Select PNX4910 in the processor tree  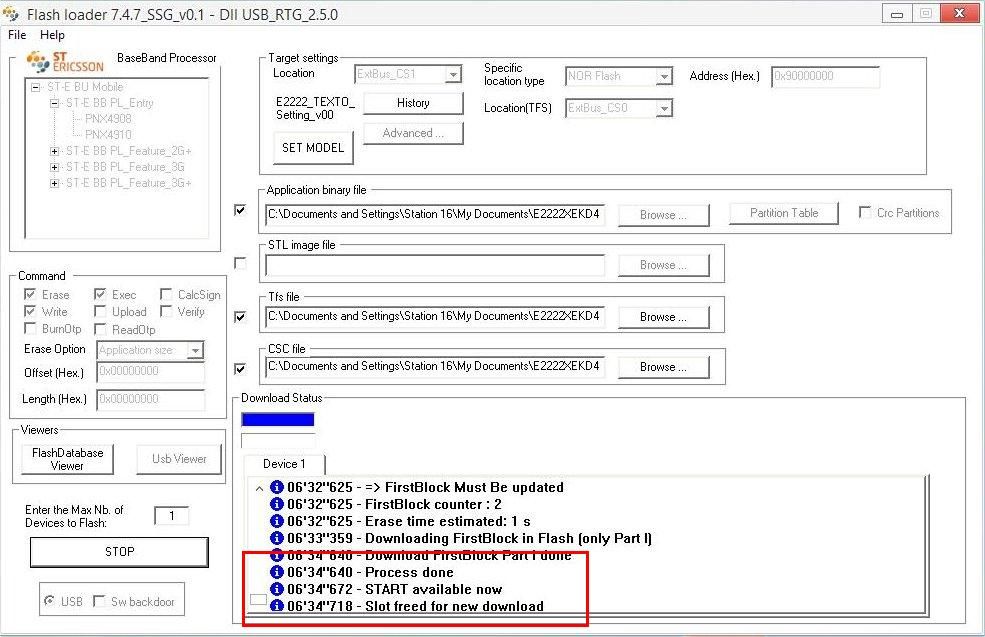(x=108, y=134)
